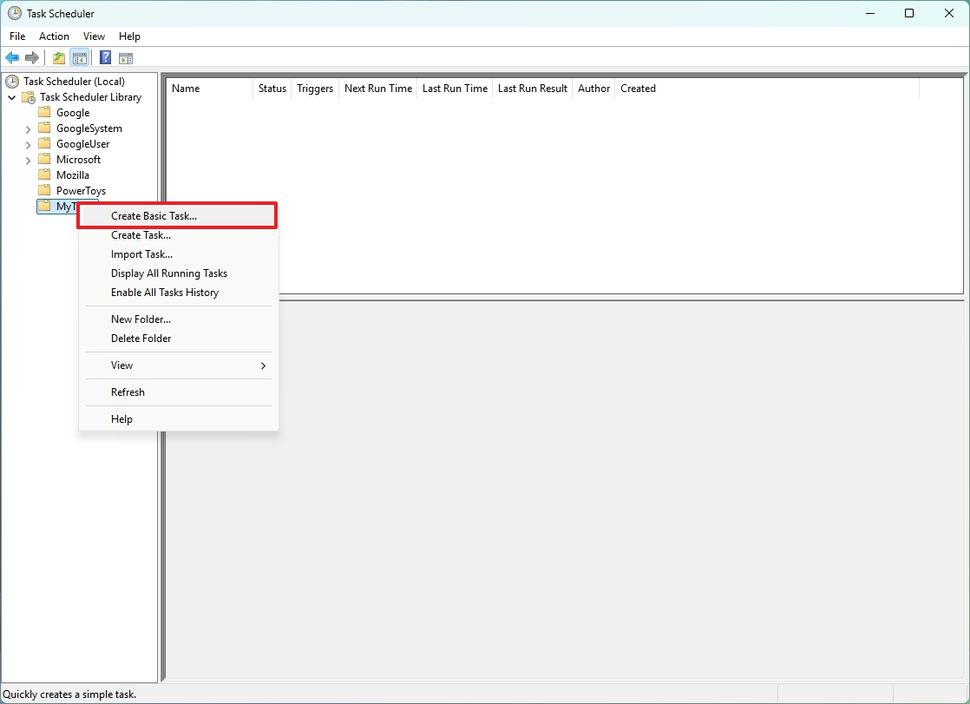Expand the Microsoft folder arrow
Screen dimensions: 970x704
(x=28, y=160)
